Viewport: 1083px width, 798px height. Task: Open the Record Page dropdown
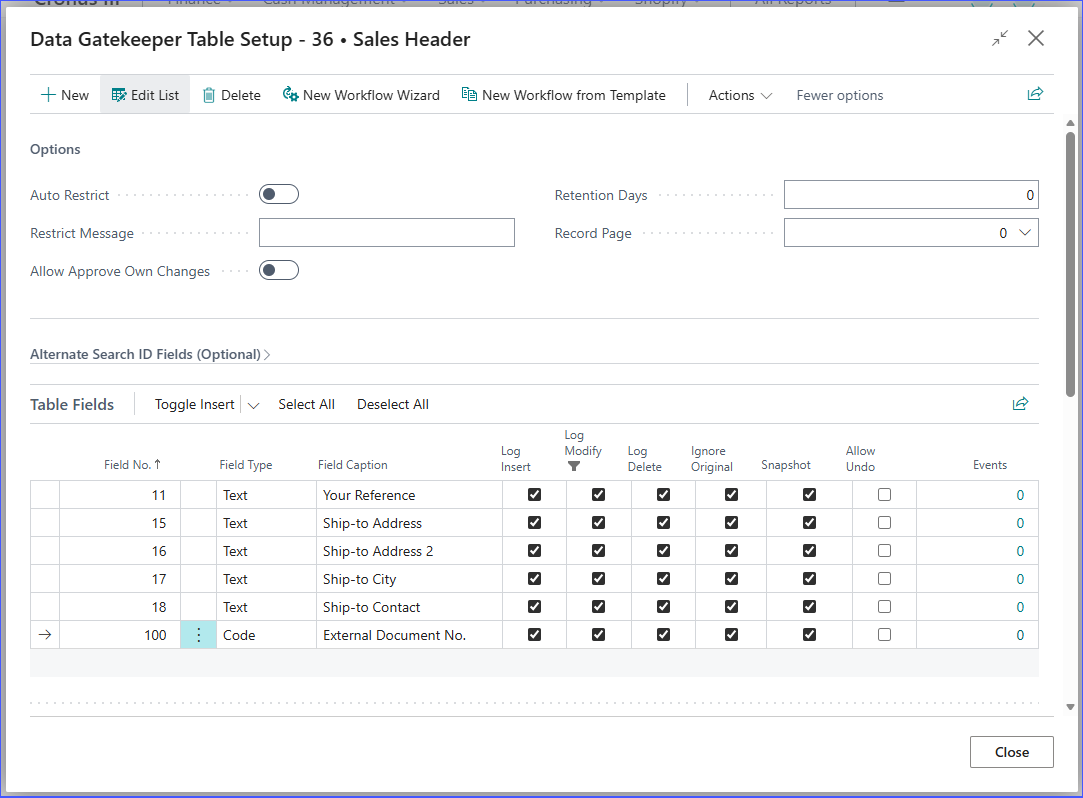(1024, 233)
